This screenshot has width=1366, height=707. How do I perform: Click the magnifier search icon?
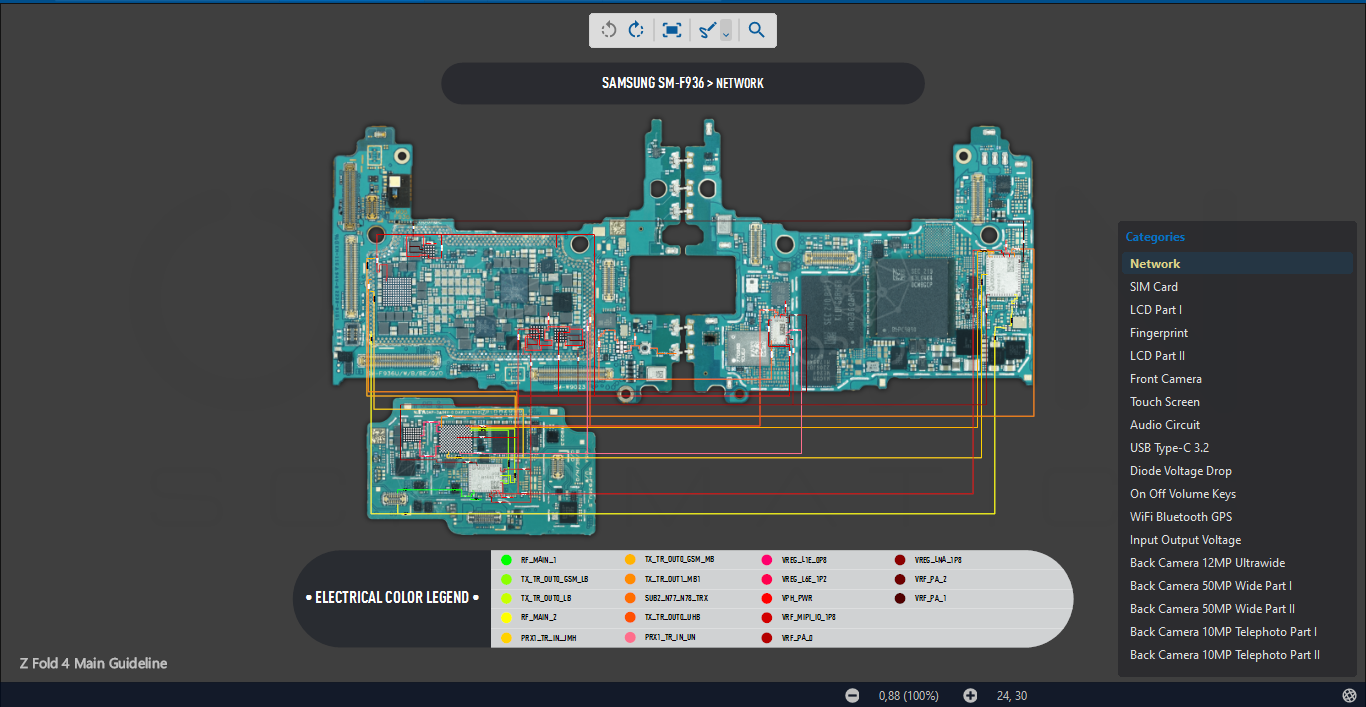[757, 30]
